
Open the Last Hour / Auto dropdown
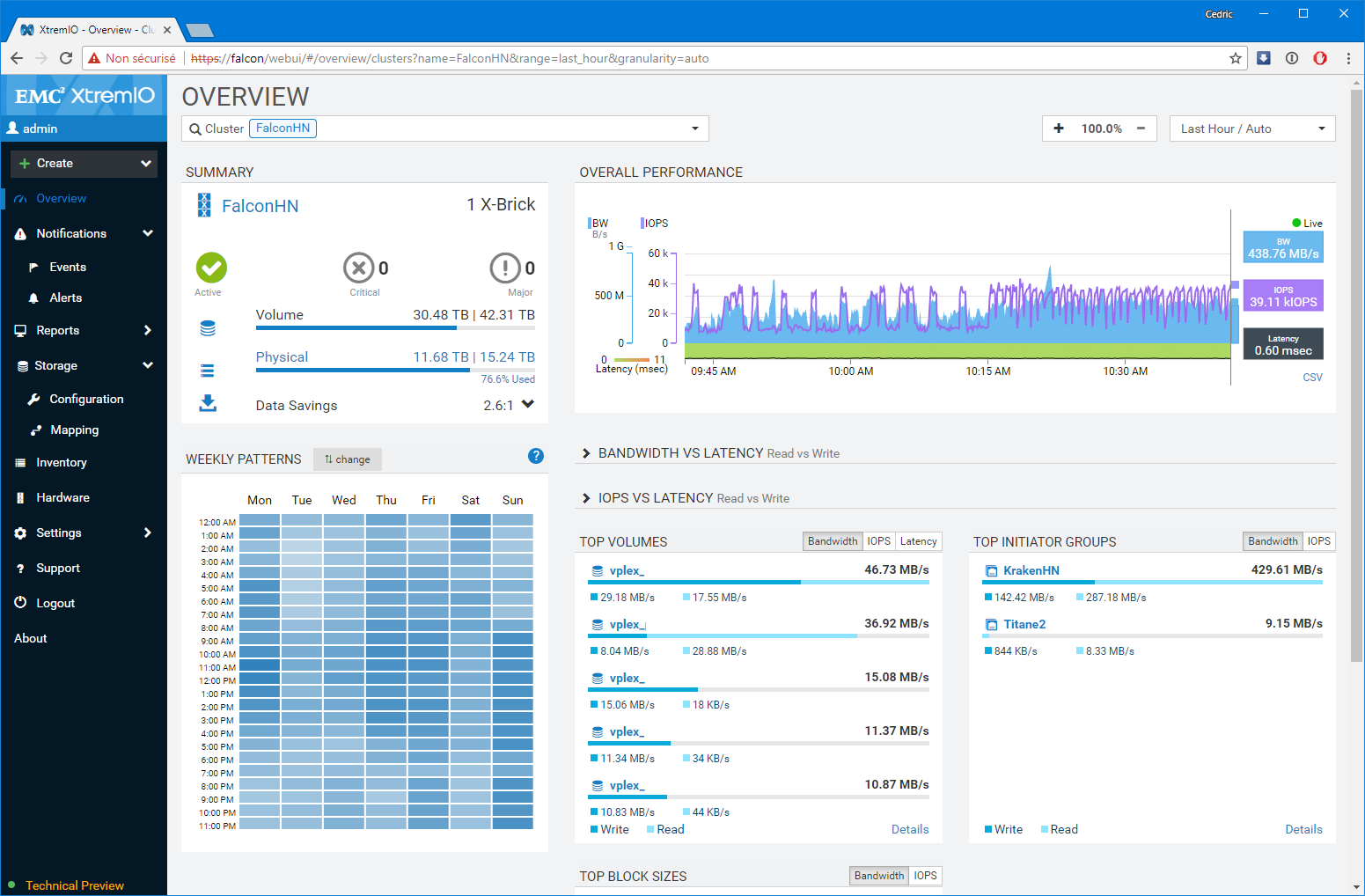click(1251, 129)
